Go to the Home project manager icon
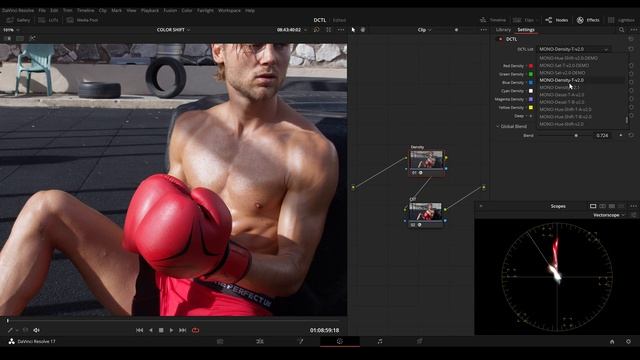This screenshot has height=360, width=640. [x=612, y=342]
